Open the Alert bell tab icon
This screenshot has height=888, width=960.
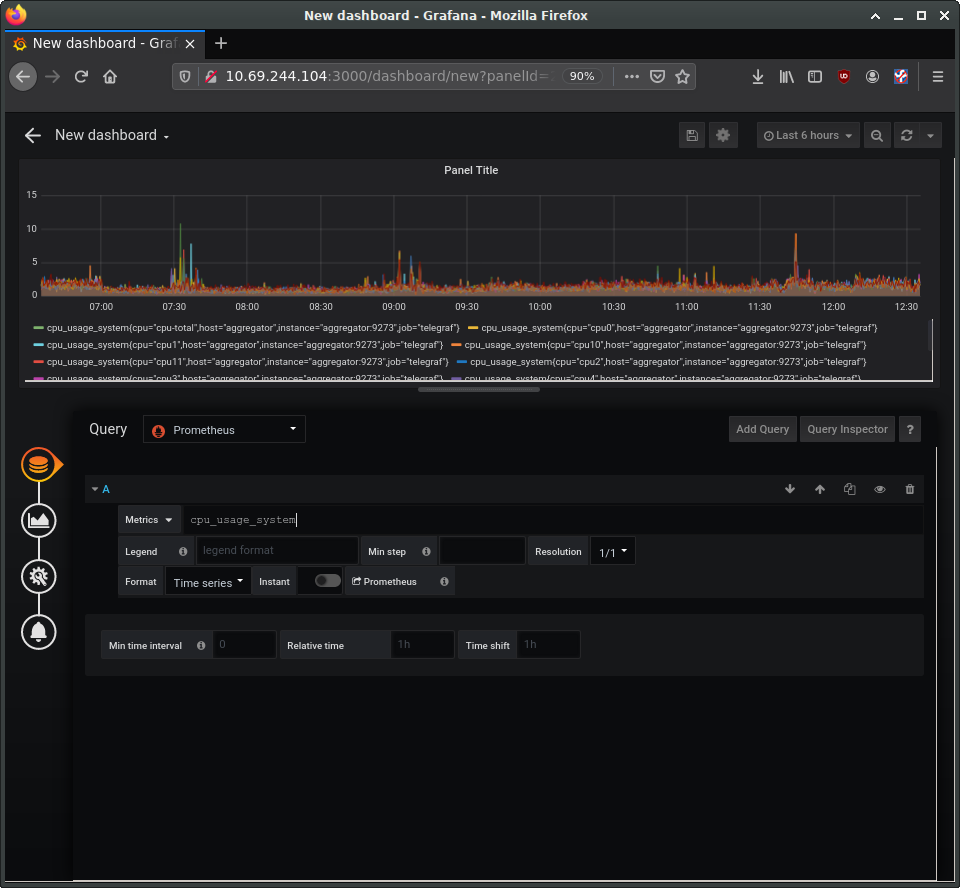[x=39, y=632]
